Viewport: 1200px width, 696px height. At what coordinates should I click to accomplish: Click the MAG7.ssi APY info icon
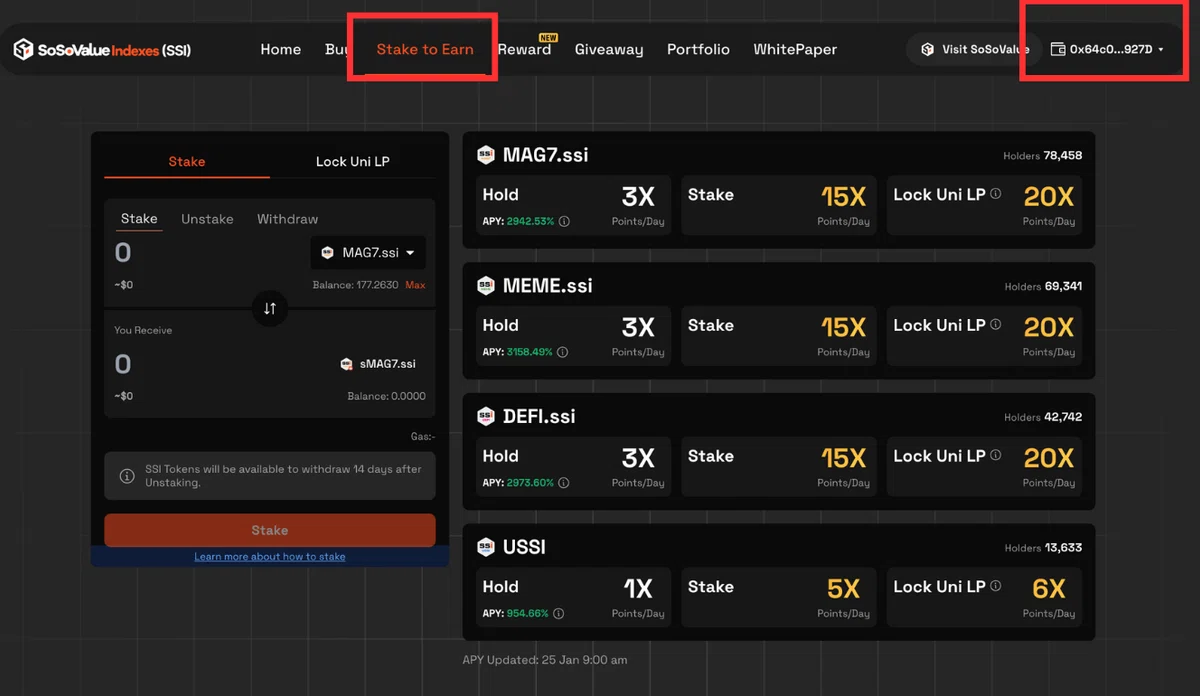click(x=564, y=222)
